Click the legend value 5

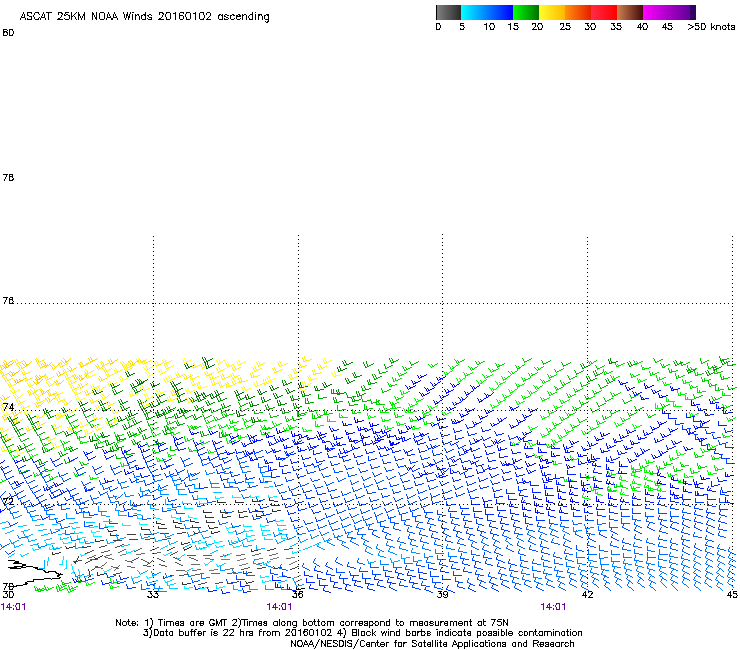462,27
